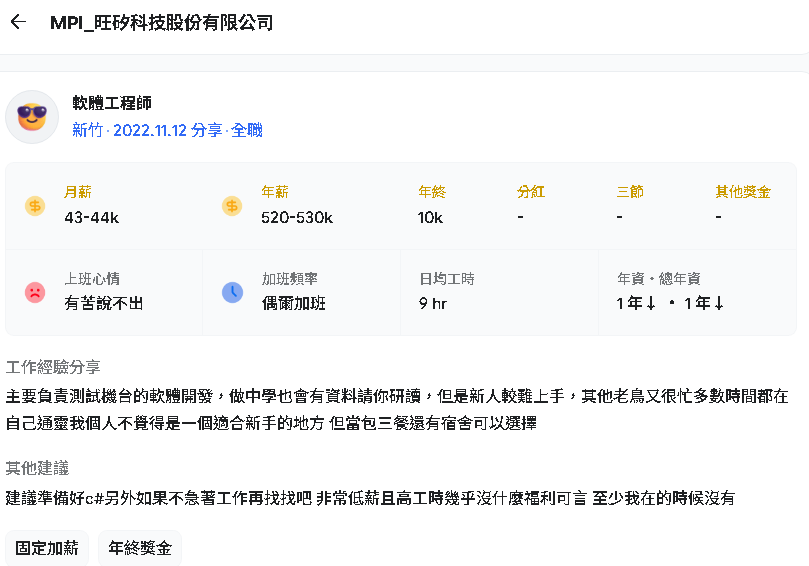809x566 pixels.
Task: Click the 其他獎金 label
Action: [x=743, y=192]
